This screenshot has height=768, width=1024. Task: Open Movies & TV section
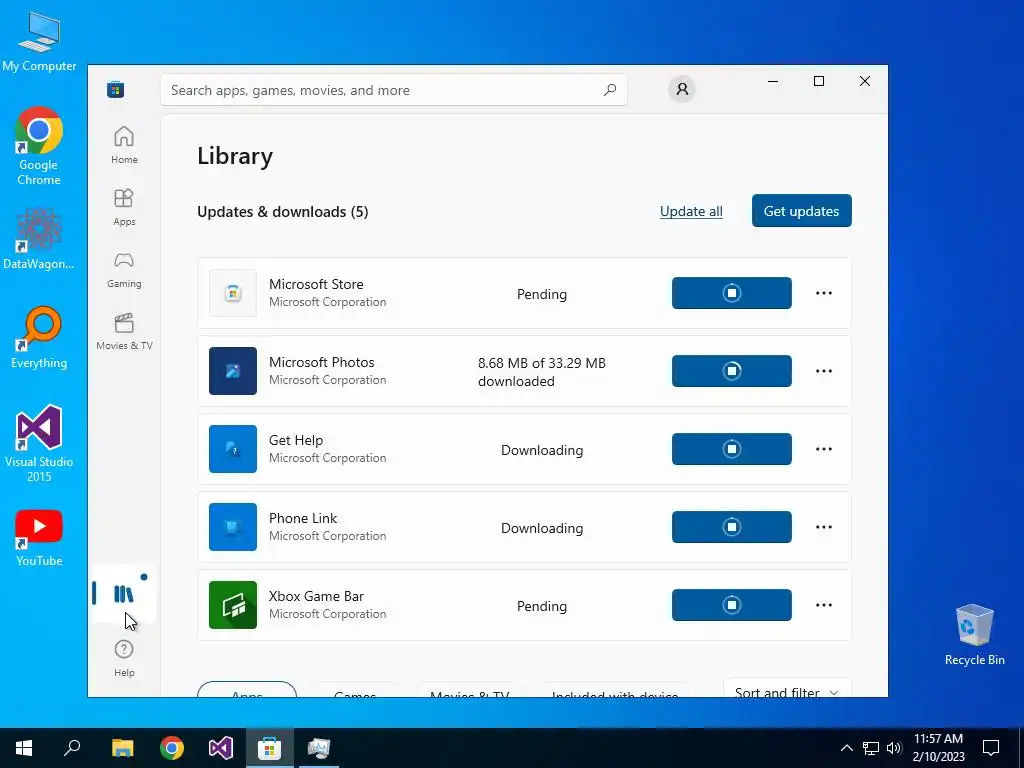124,331
